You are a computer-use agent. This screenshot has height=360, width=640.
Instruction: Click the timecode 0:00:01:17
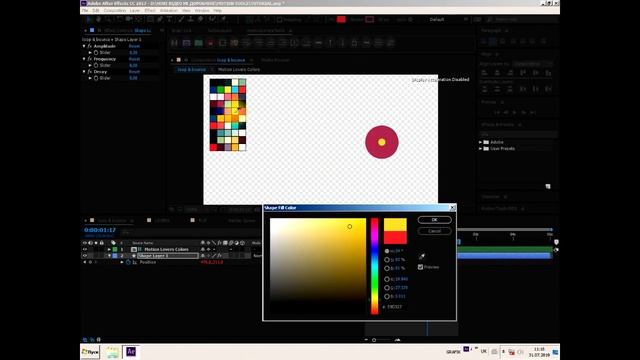[100, 230]
